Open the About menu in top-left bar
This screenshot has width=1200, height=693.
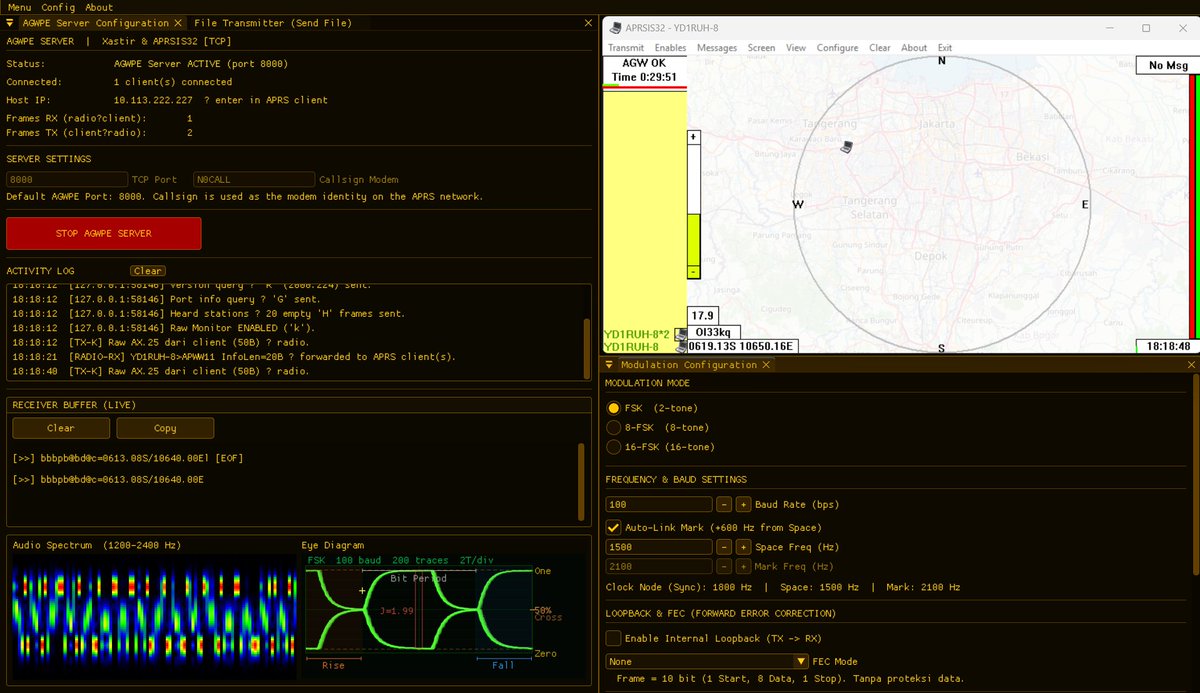point(99,7)
